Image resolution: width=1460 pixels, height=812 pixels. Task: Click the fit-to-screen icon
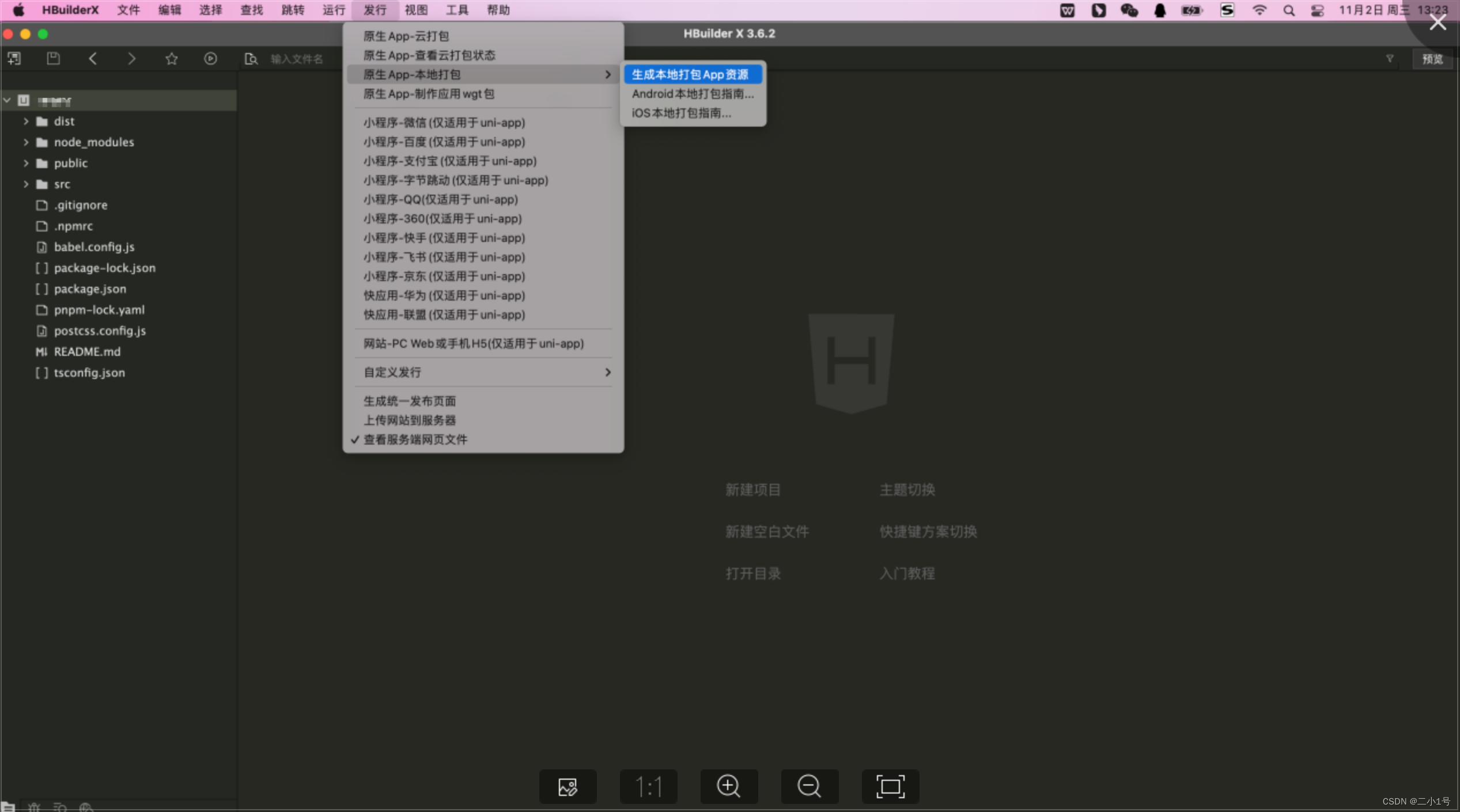click(890, 786)
